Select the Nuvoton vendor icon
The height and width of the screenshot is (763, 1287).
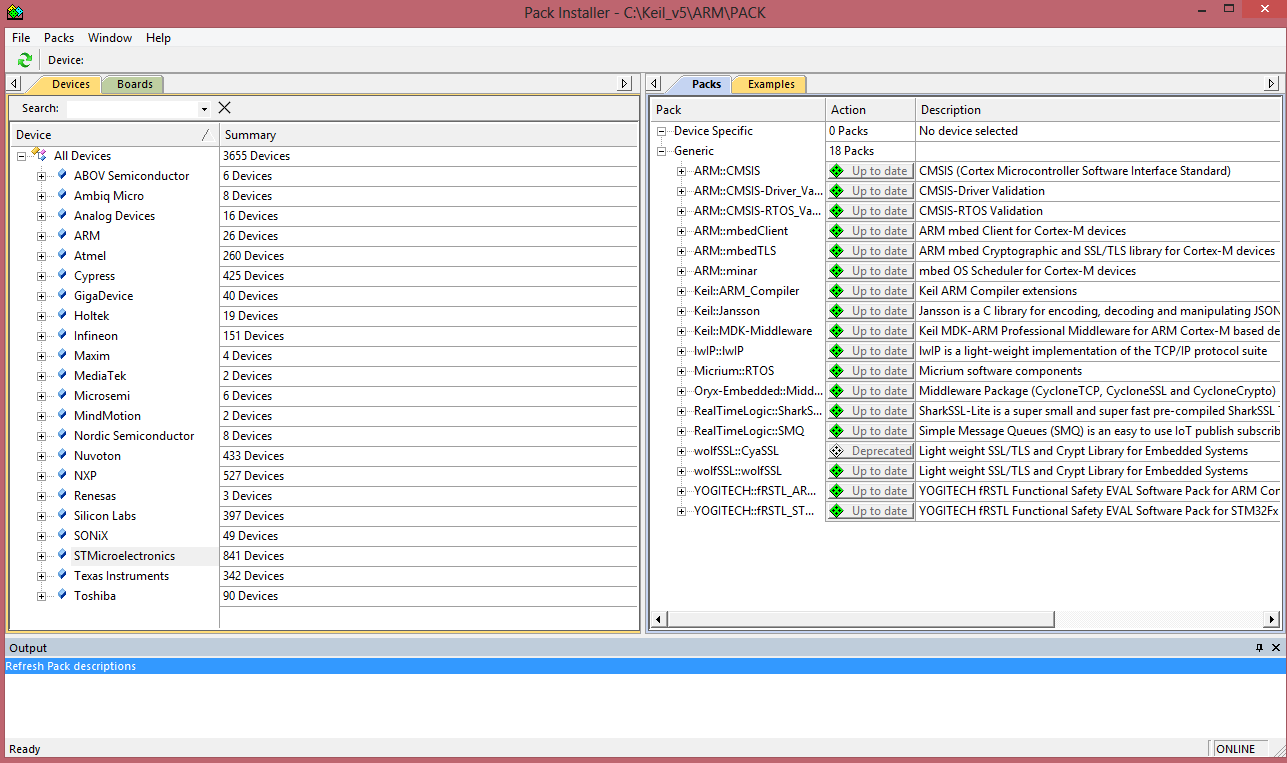pos(62,455)
